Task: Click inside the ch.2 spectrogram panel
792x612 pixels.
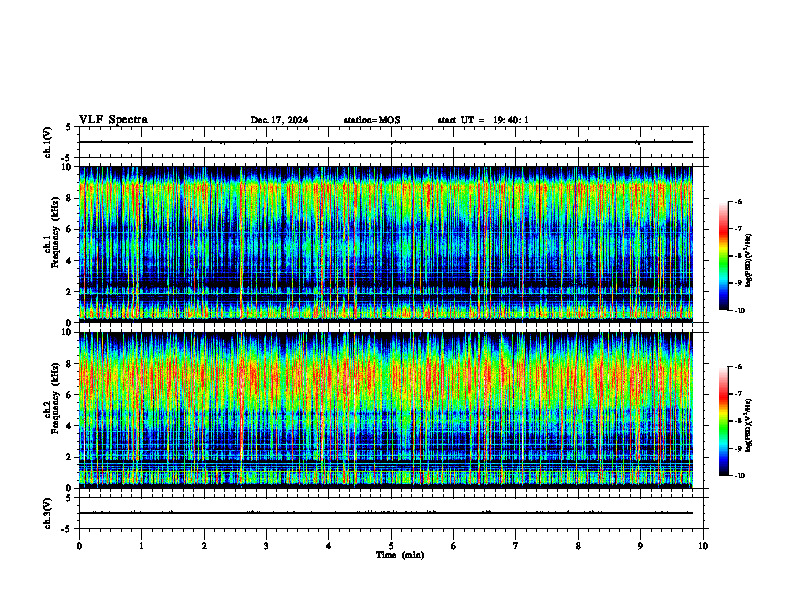Action: (385, 410)
